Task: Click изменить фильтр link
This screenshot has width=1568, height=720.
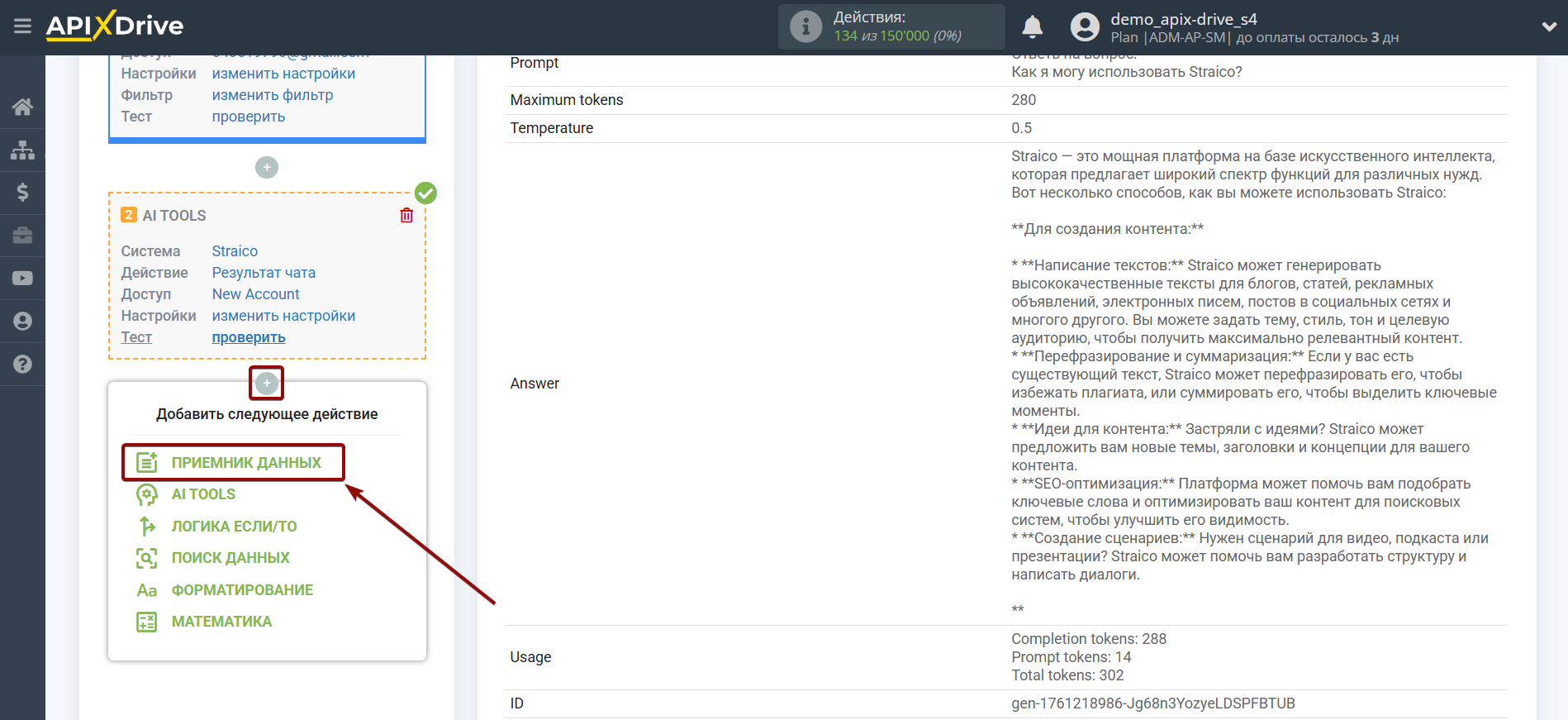Action: point(273,95)
